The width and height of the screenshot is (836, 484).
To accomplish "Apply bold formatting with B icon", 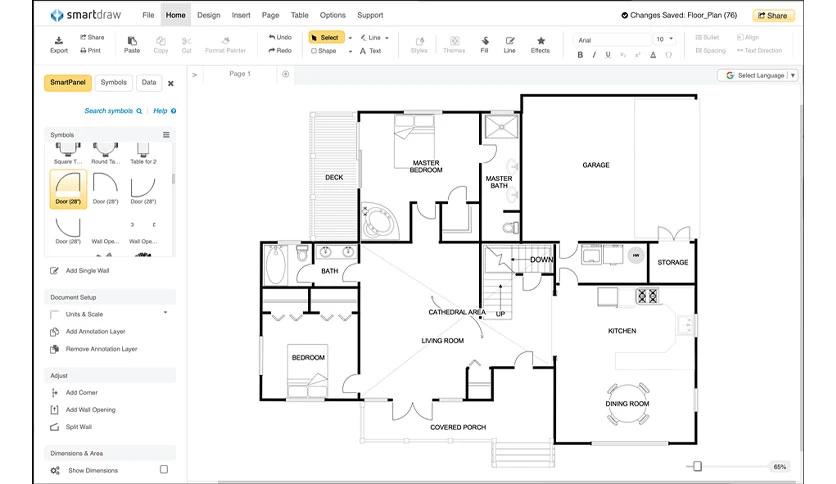I will point(580,55).
